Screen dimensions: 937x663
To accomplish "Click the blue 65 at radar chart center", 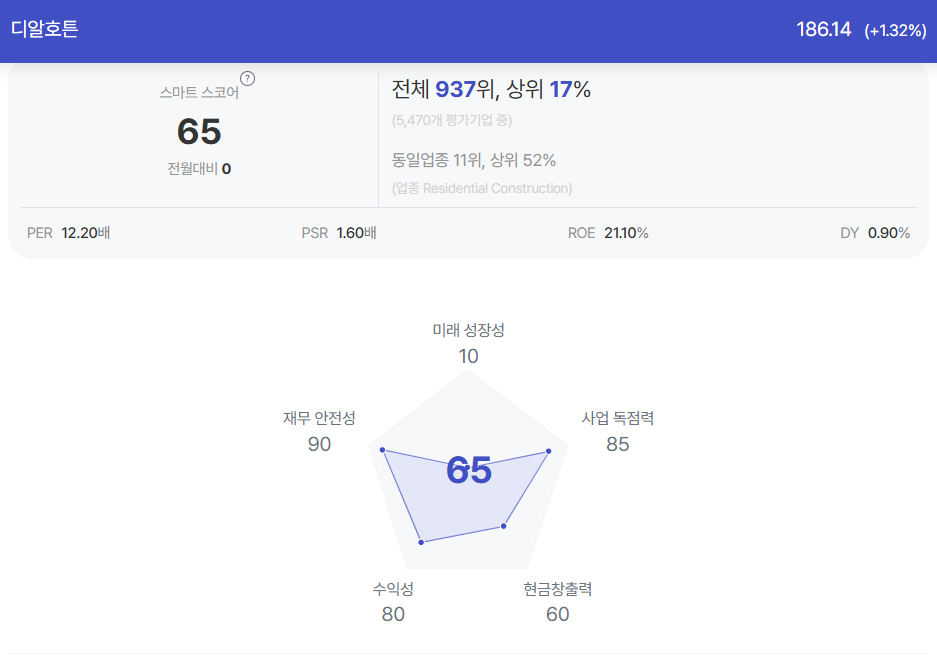I will pos(469,470).
